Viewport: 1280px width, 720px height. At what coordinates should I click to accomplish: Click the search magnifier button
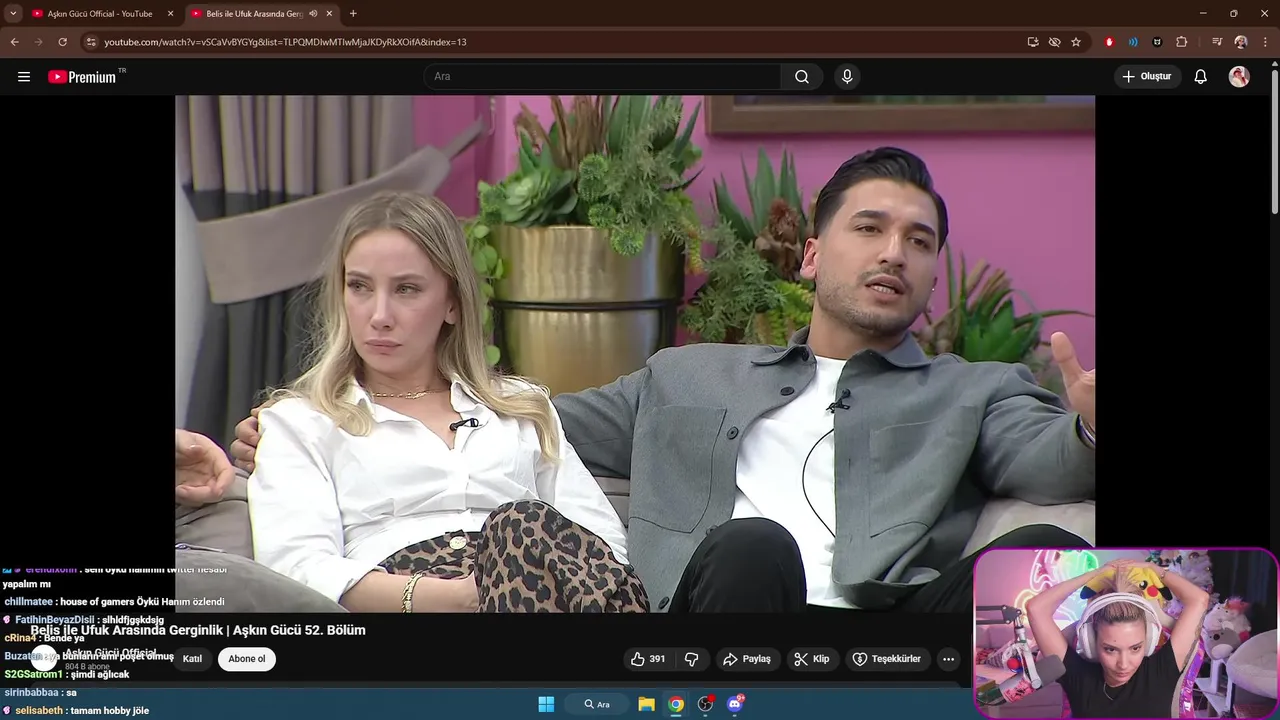[802, 77]
